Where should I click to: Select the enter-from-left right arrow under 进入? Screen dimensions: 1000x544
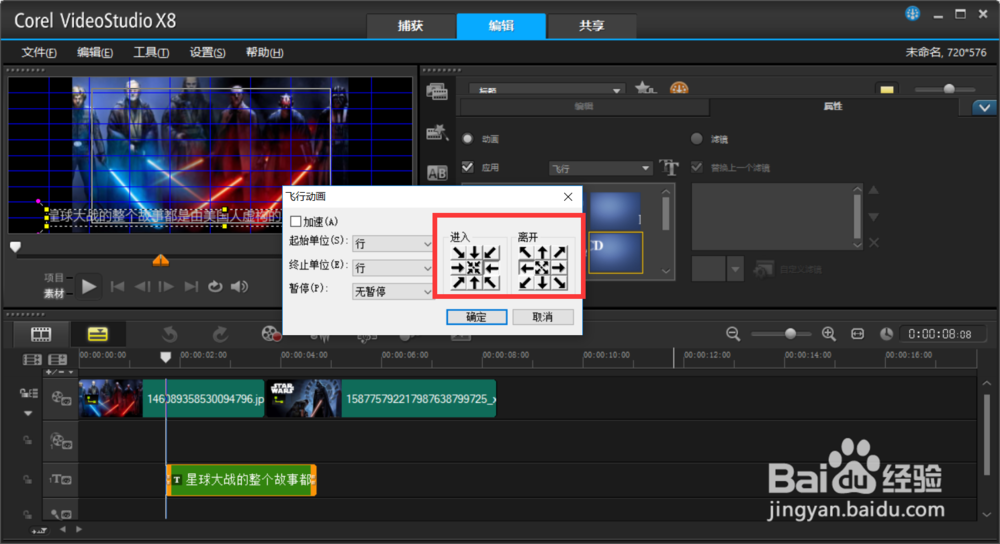[458, 268]
